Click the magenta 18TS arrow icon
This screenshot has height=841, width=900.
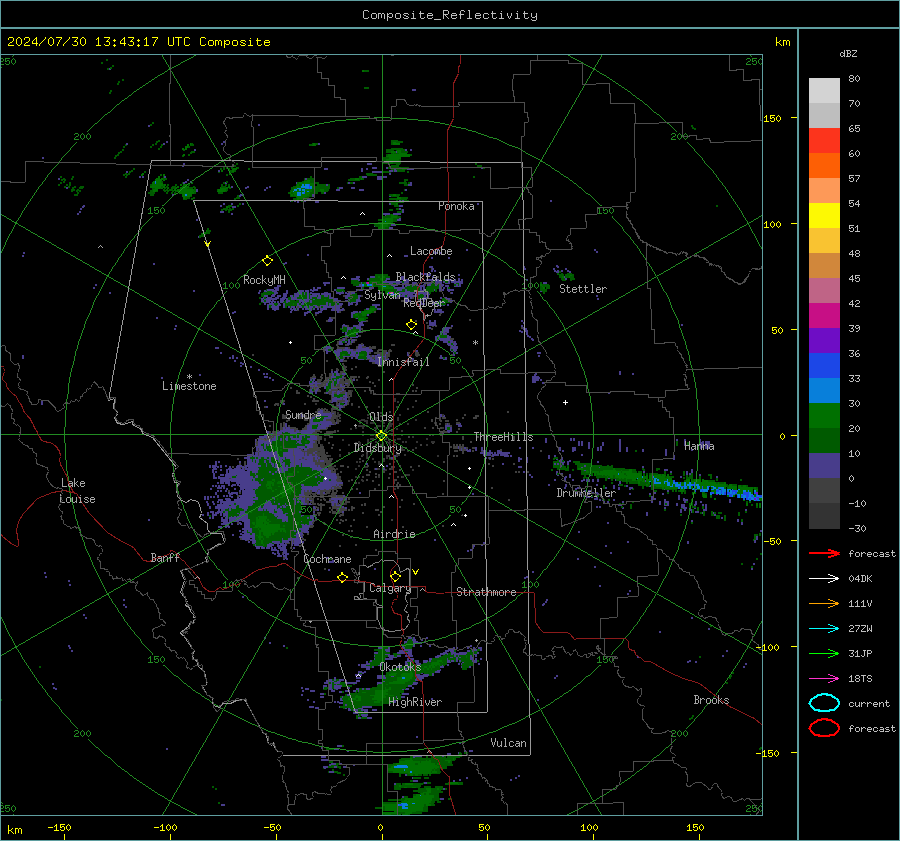click(x=824, y=679)
